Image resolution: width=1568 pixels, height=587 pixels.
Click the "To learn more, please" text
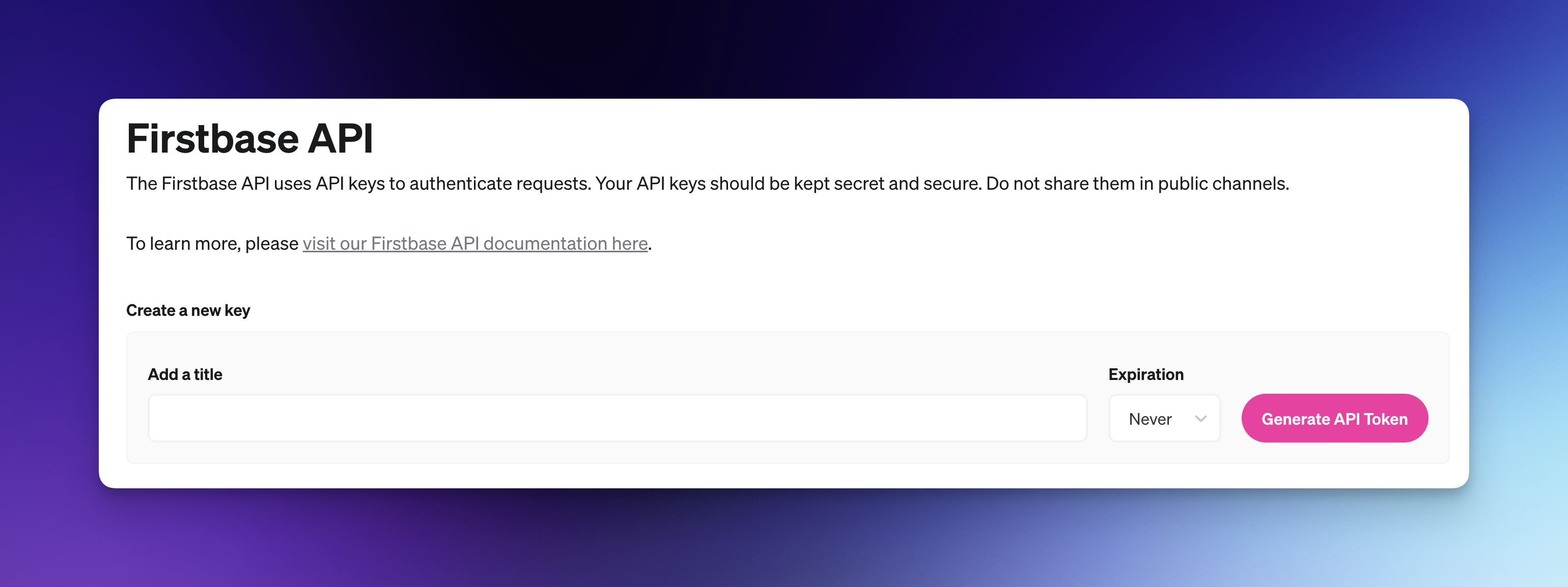tap(212, 243)
